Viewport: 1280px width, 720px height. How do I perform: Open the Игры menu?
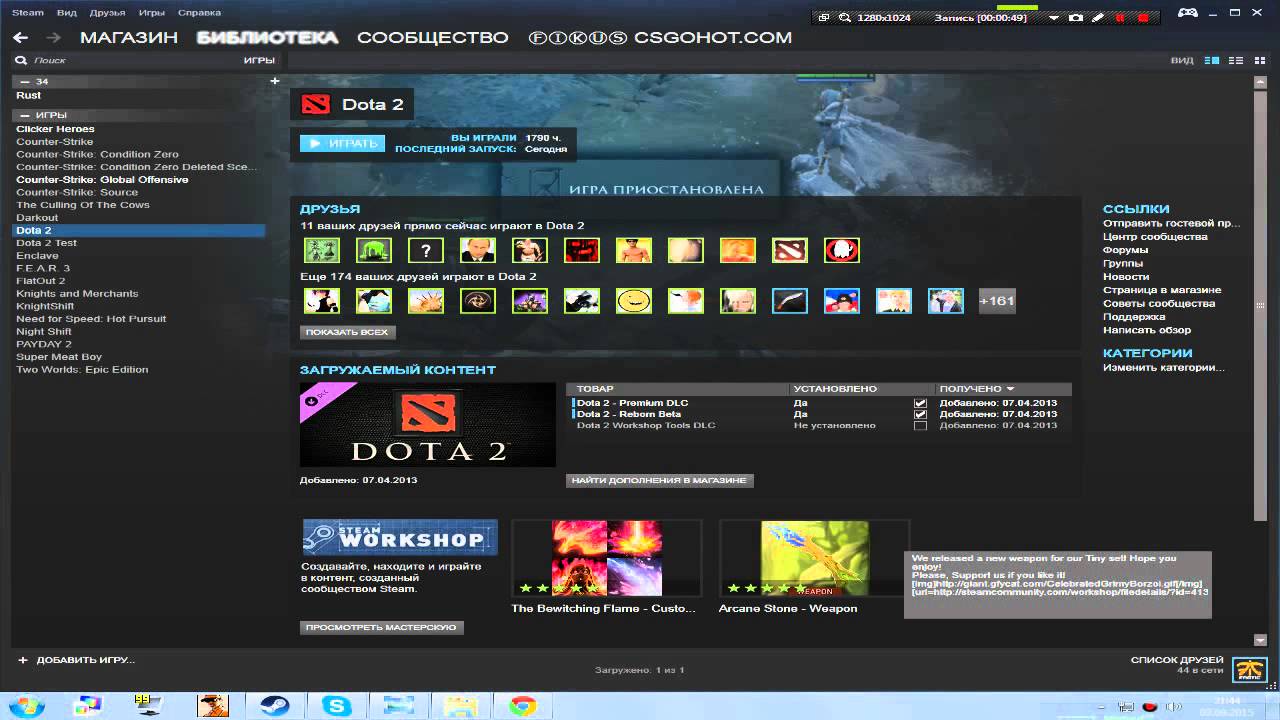tap(152, 13)
